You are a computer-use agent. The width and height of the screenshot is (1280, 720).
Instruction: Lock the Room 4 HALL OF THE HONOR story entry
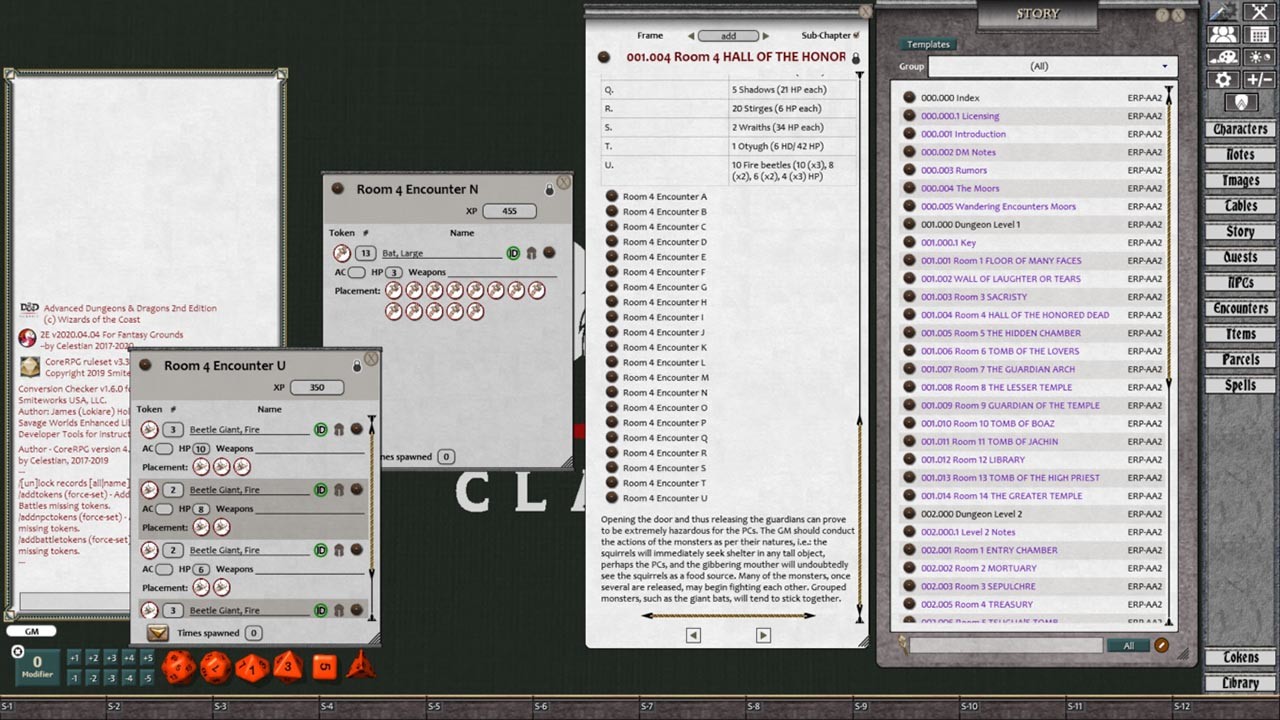[x=855, y=57]
